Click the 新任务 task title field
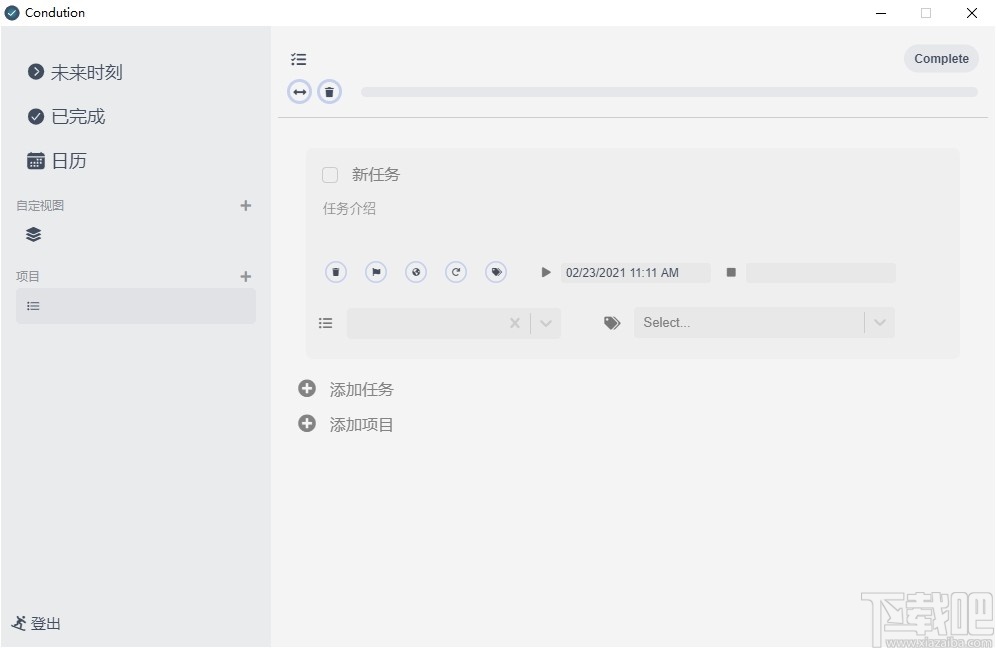 (376, 175)
